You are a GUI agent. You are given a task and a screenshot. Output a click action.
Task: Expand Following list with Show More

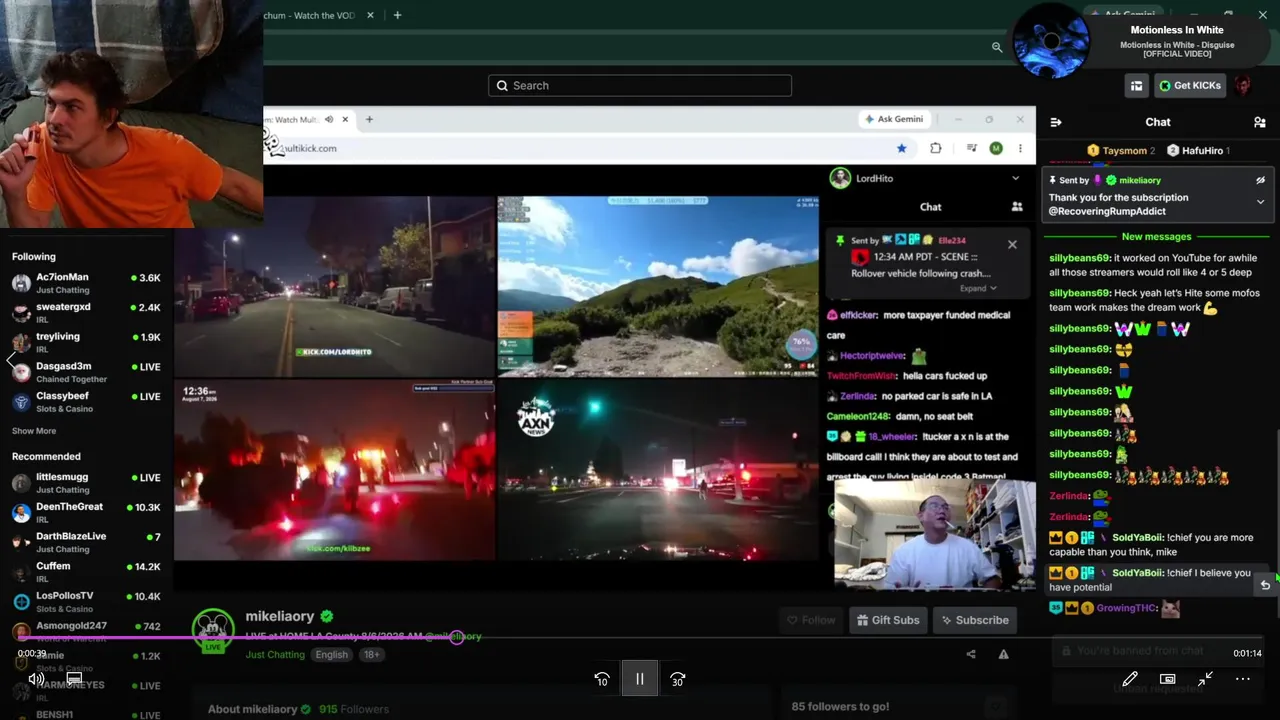(34, 431)
